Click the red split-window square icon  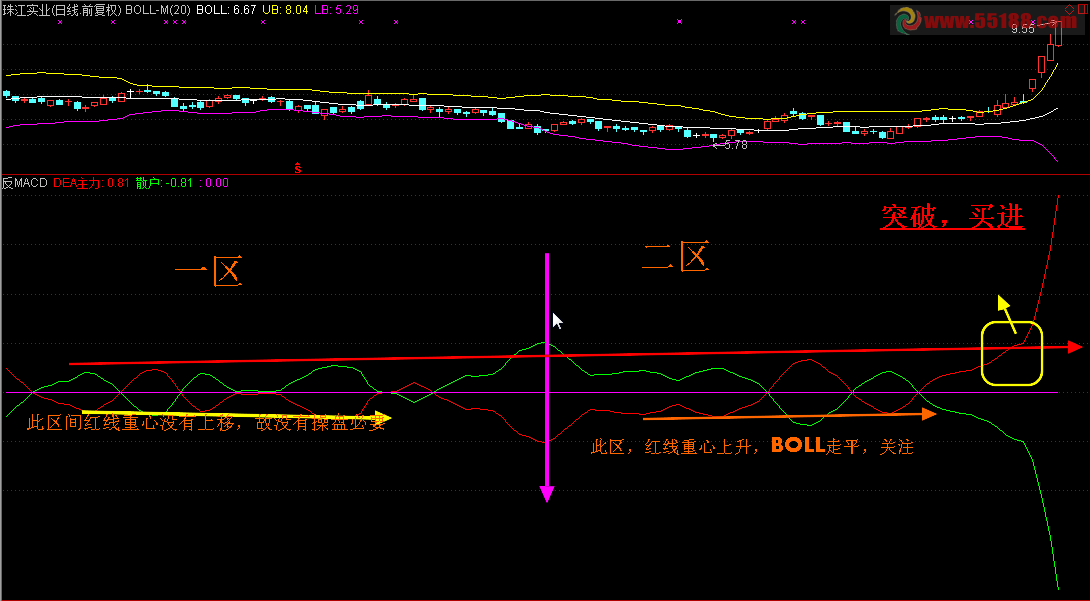click(1083, 9)
